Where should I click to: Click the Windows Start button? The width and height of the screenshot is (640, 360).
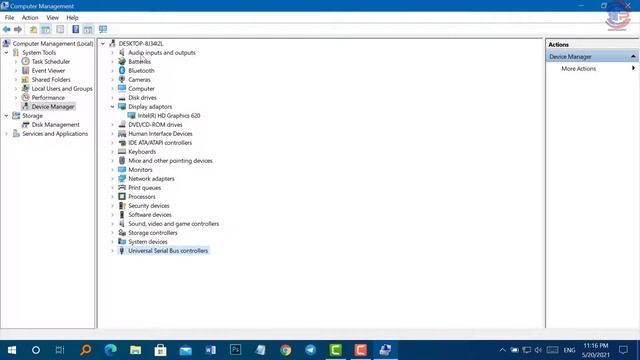[12, 350]
